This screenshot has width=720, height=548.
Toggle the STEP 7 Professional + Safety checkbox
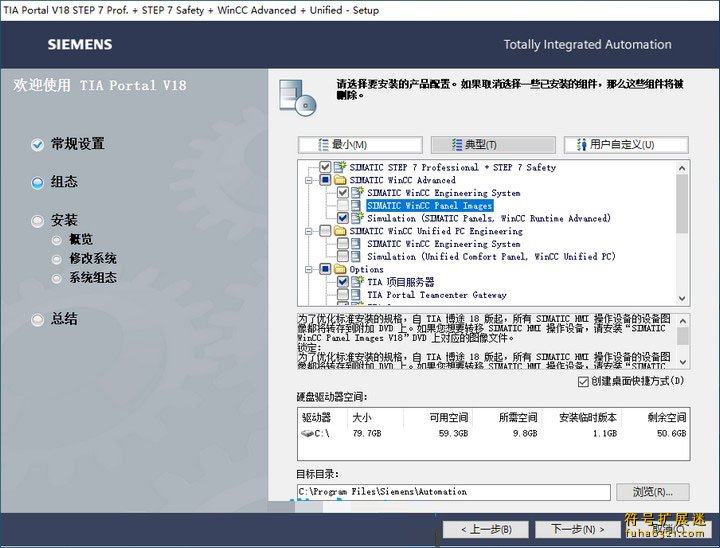[325, 167]
